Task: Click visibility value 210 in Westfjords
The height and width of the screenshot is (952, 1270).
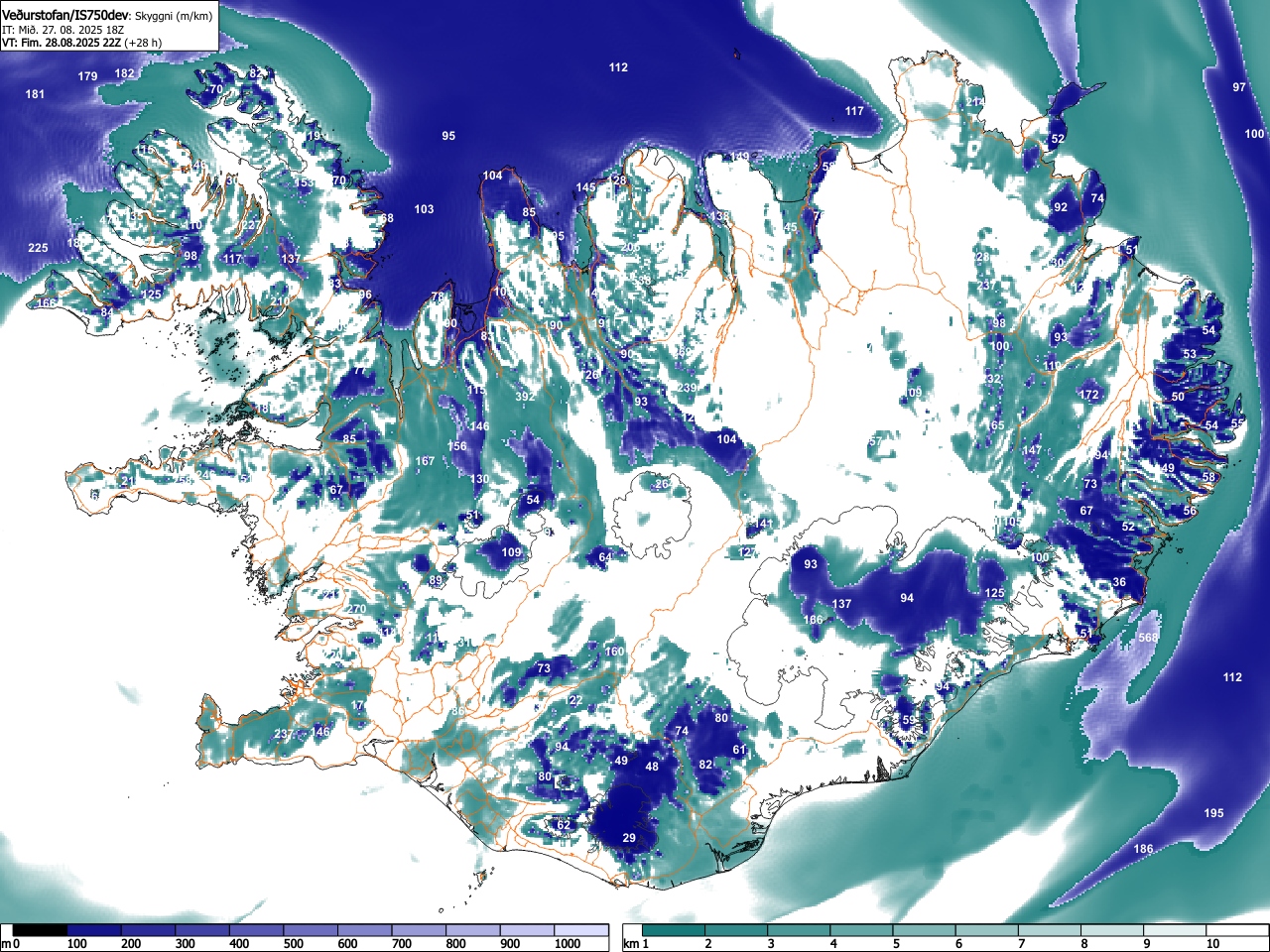Action: 281,301
